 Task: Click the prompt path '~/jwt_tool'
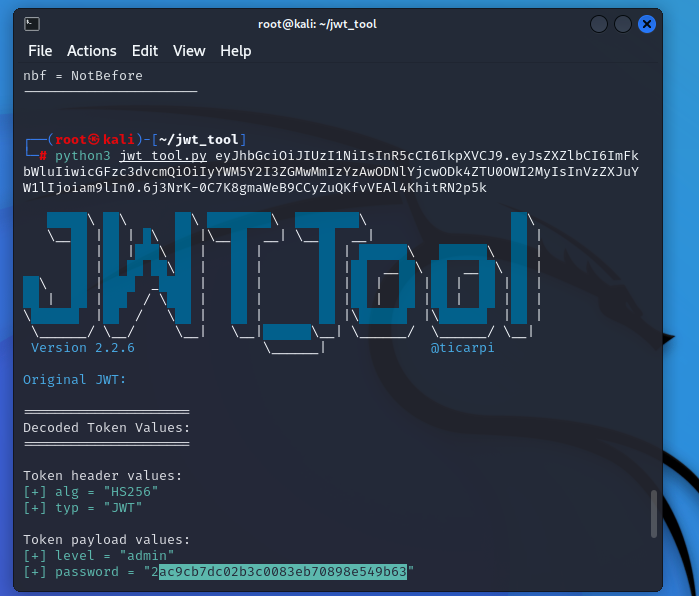pos(198,140)
